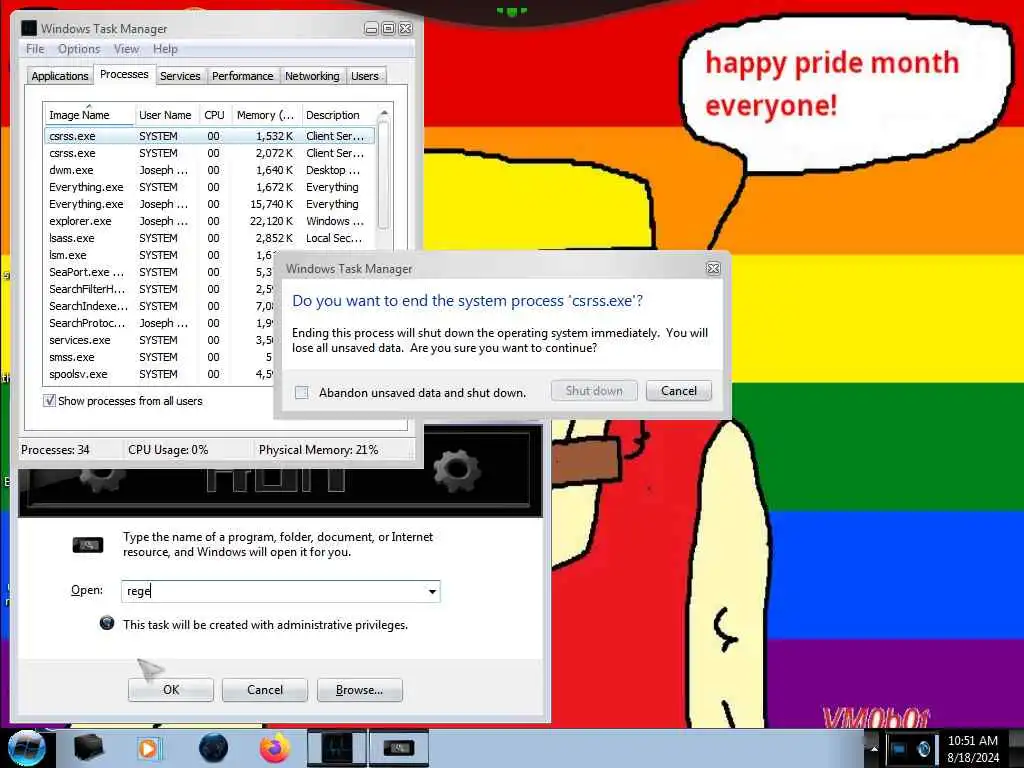1024x768 pixels.
Task: Open the media player taskbar icon
Action: tap(148, 748)
